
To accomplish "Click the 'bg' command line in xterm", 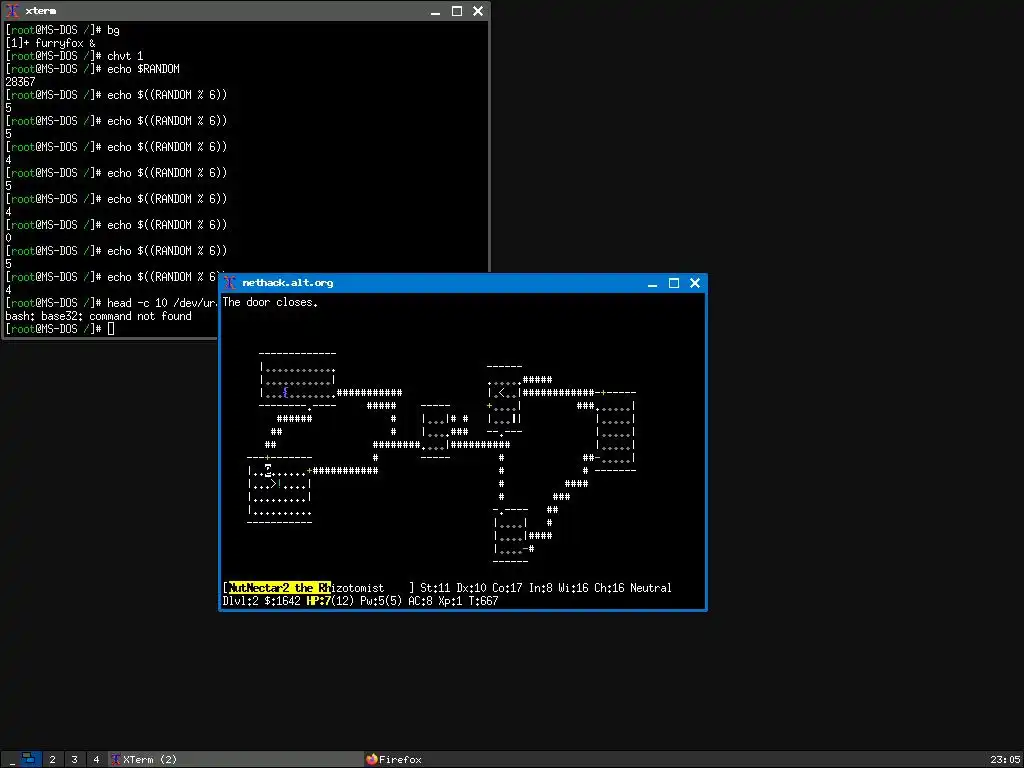I will [x=62, y=30].
